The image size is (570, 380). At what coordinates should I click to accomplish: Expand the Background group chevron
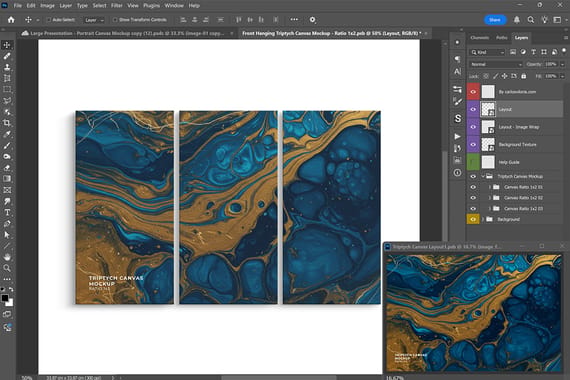coord(483,219)
